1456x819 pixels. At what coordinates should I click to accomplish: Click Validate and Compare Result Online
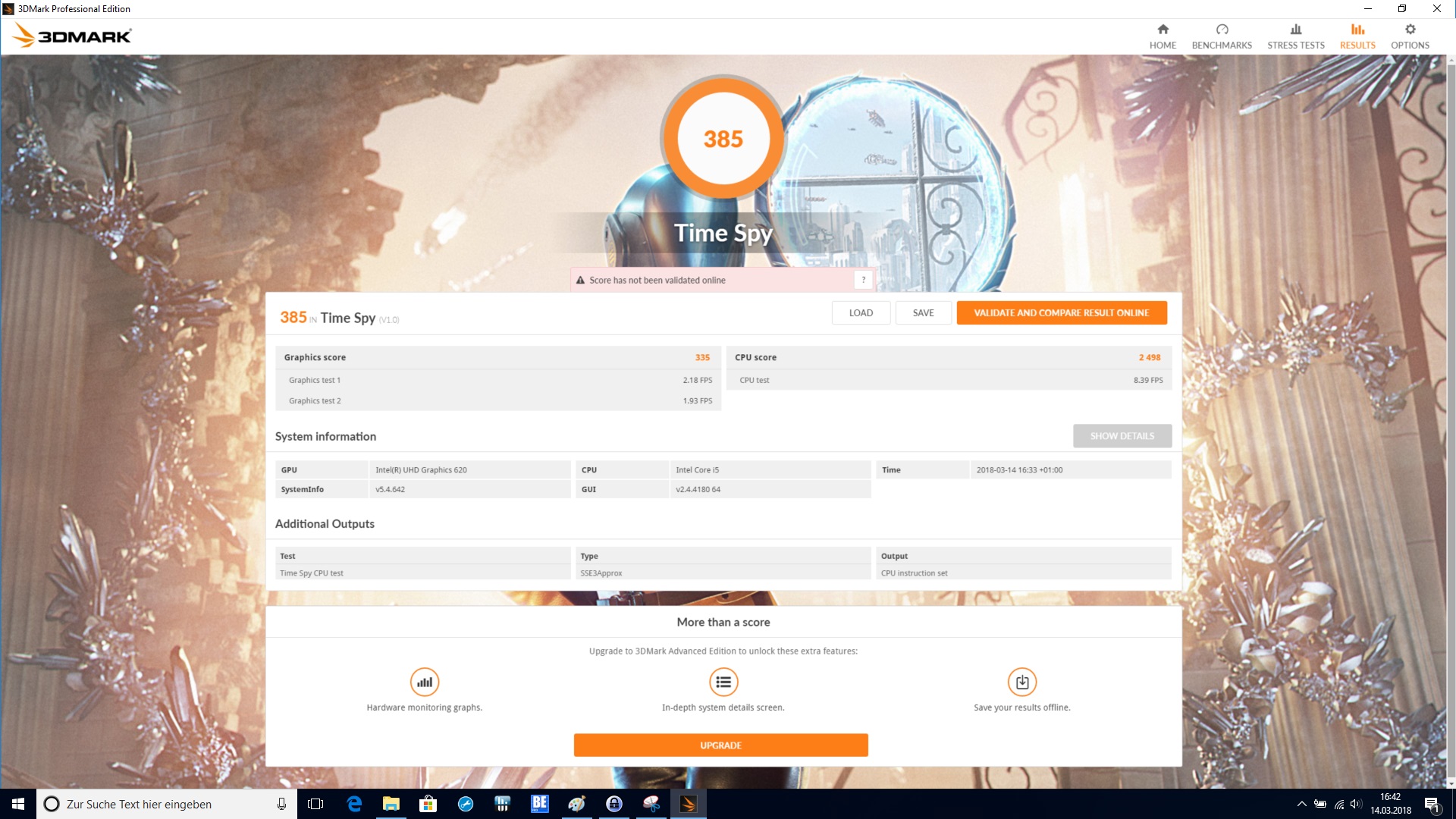click(1061, 312)
